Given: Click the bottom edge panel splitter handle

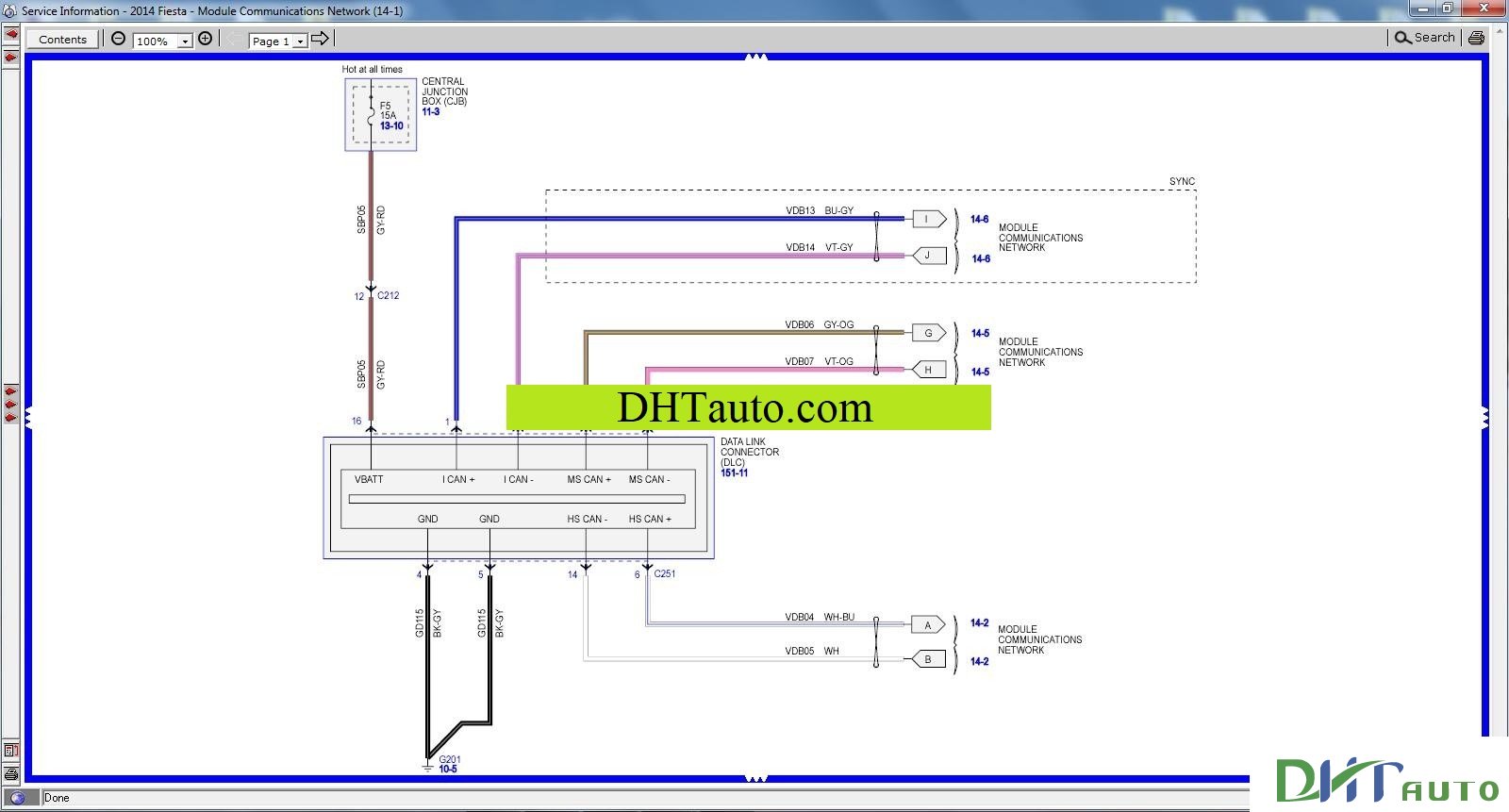Looking at the screenshot, I should (755, 778).
